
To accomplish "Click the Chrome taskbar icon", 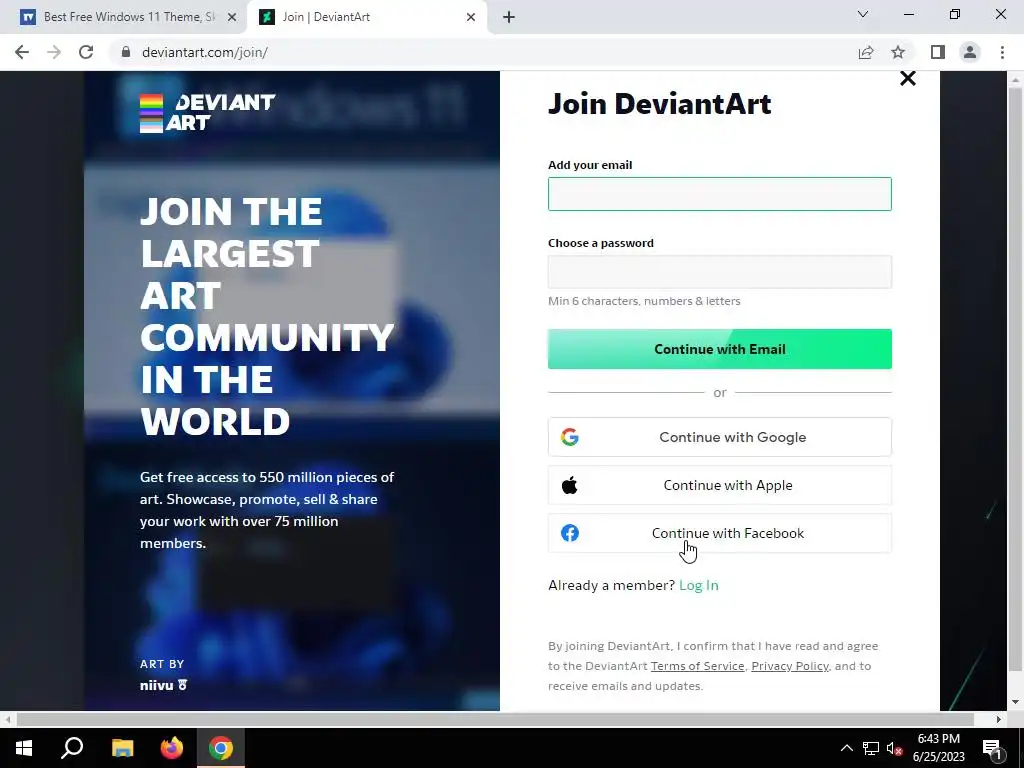I will (221, 748).
